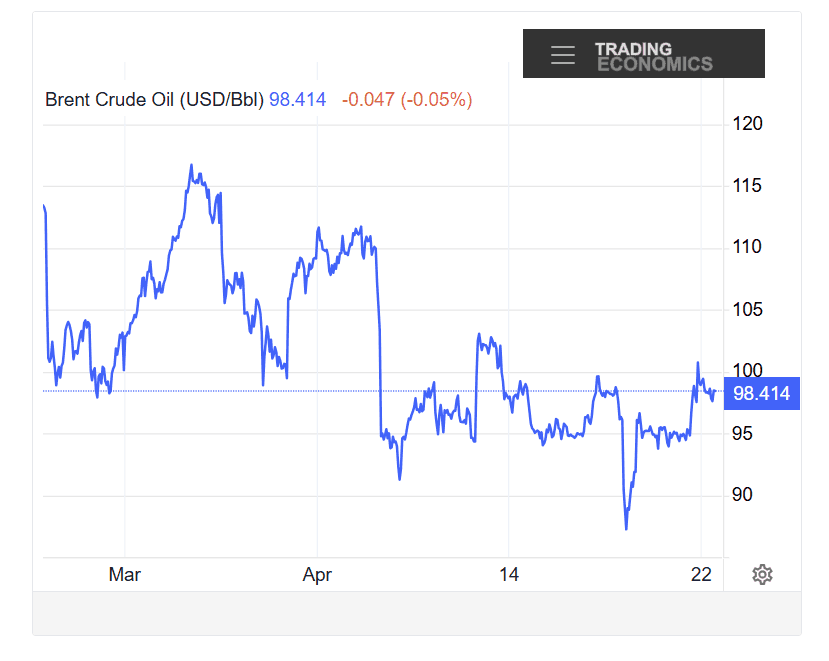Expand the Trading Economics navigation menu

(563, 55)
